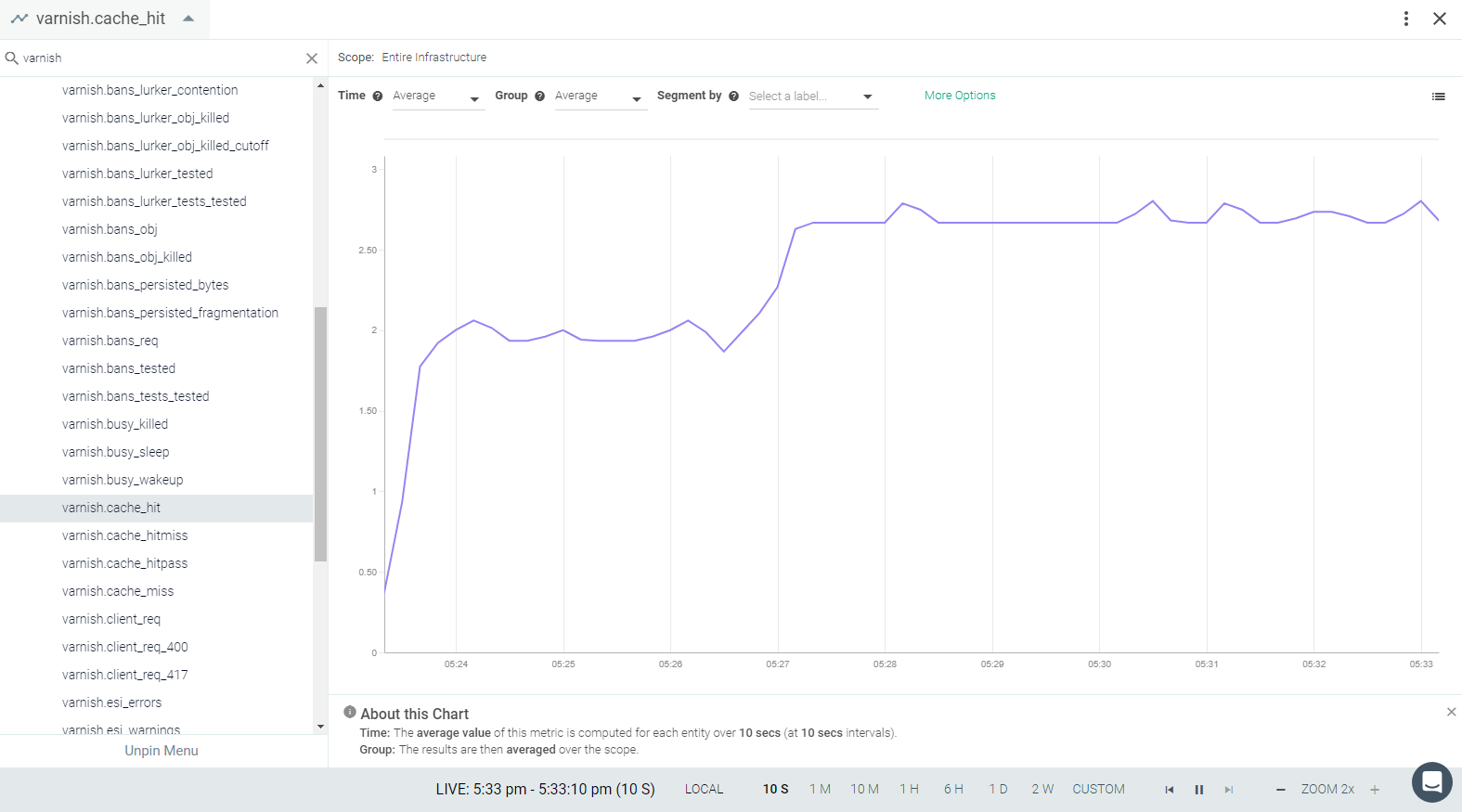Toggle the chart legend list icon
This screenshot has width=1462, height=812.
click(x=1438, y=97)
